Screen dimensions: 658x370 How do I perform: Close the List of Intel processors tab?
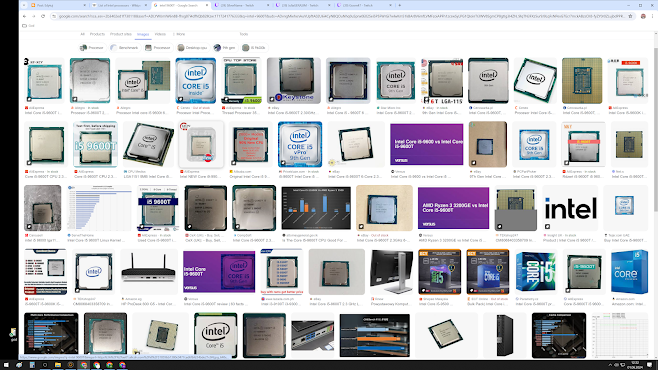coord(146,5)
